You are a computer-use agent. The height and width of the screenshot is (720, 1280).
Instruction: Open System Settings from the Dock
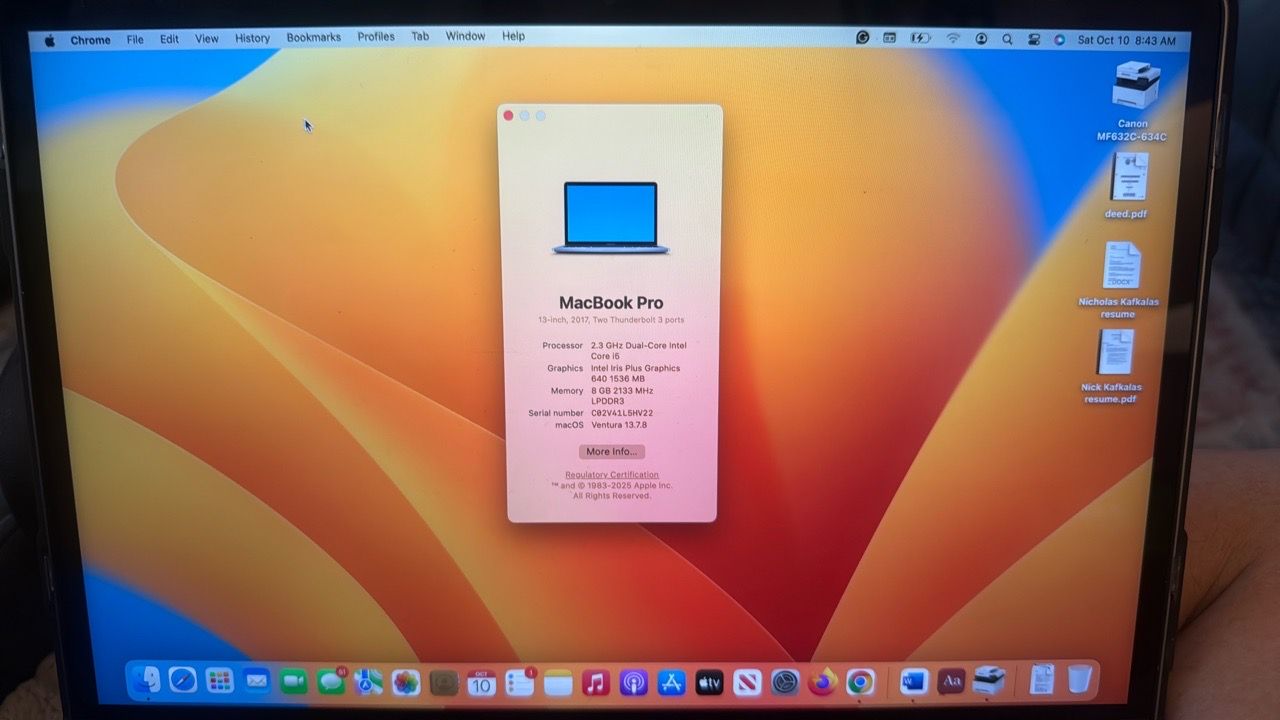point(785,682)
